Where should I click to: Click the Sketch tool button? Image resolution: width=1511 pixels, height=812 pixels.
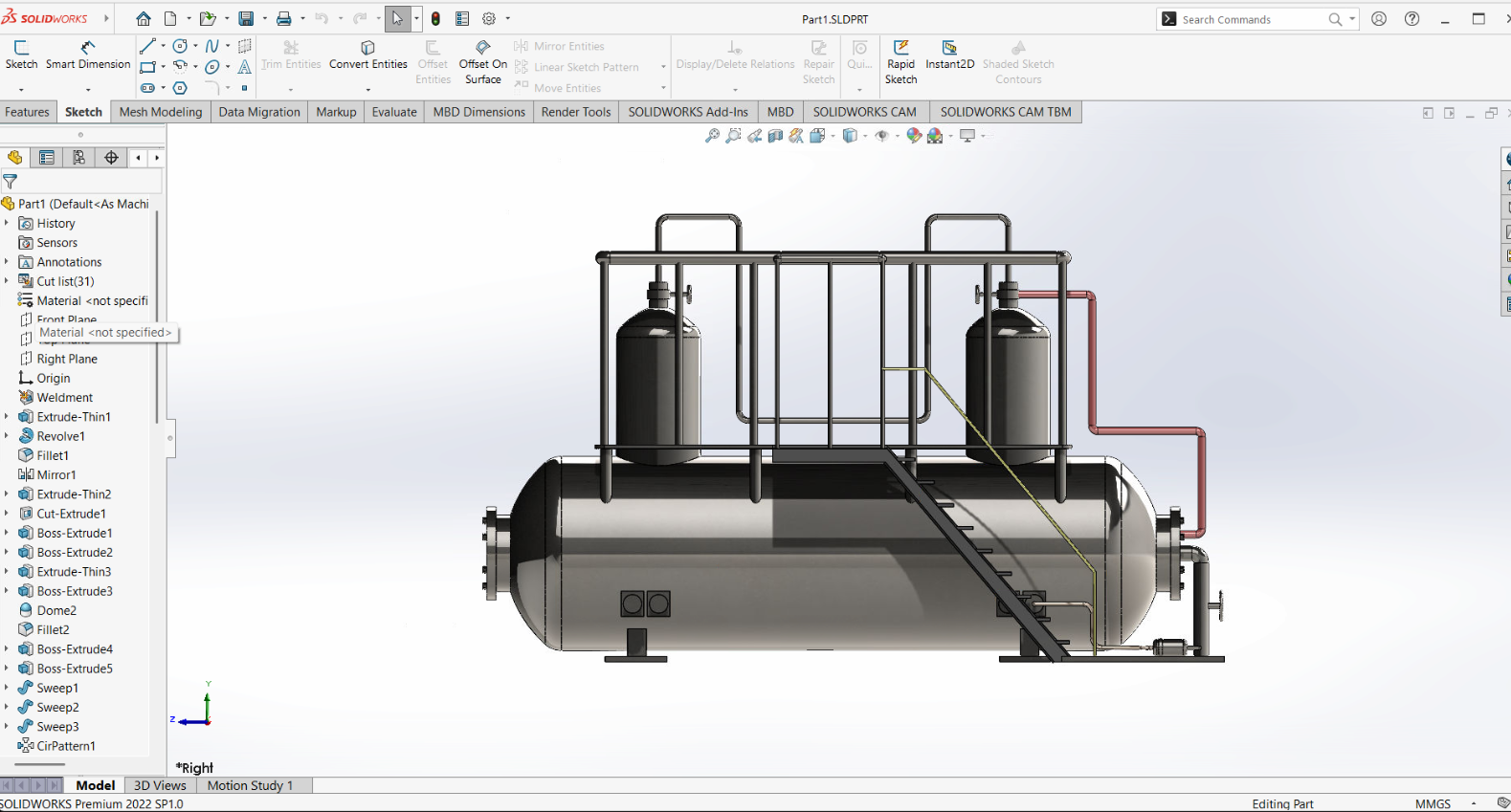21,55
